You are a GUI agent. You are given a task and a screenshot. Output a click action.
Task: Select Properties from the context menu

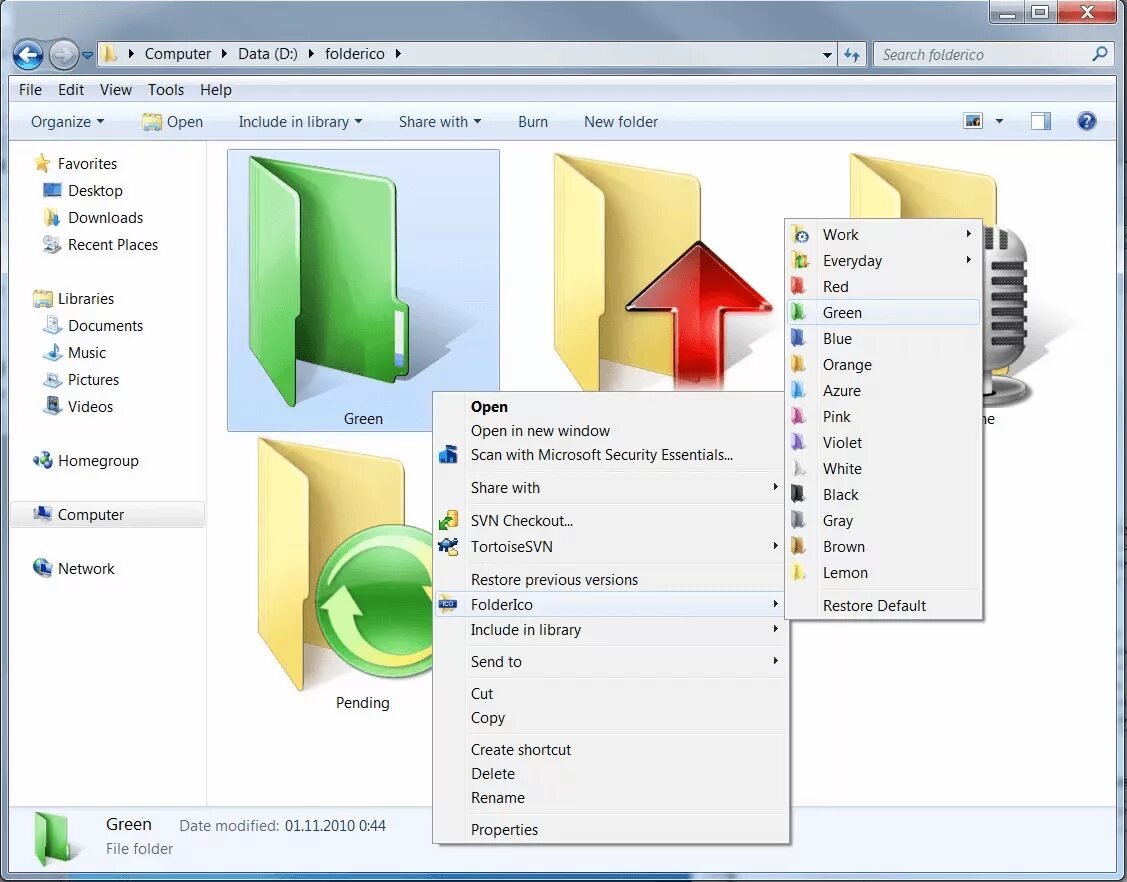point(504,829)
